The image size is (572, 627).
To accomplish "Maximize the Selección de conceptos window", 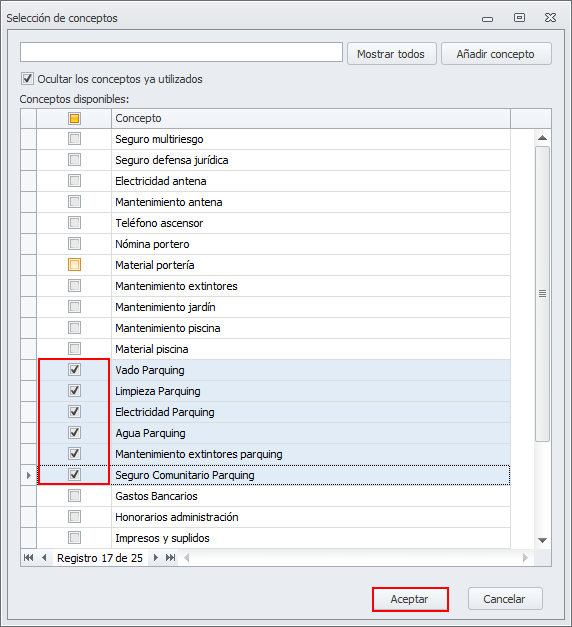I will [519, 18].
